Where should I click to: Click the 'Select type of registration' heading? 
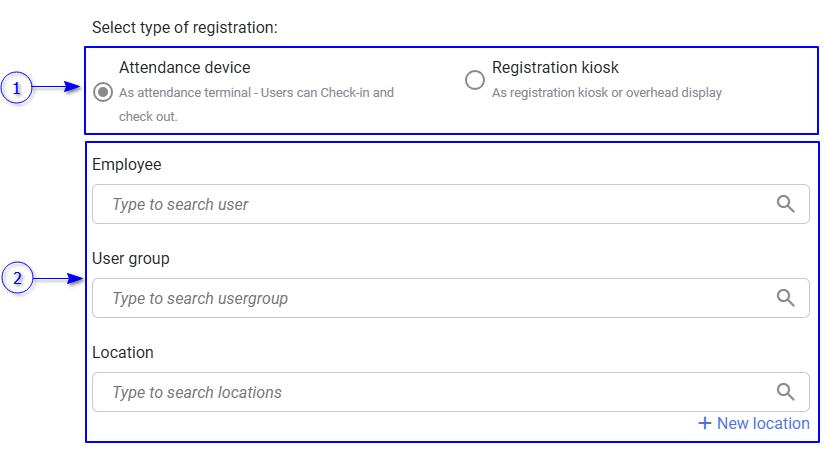click(x=184, y=27)
